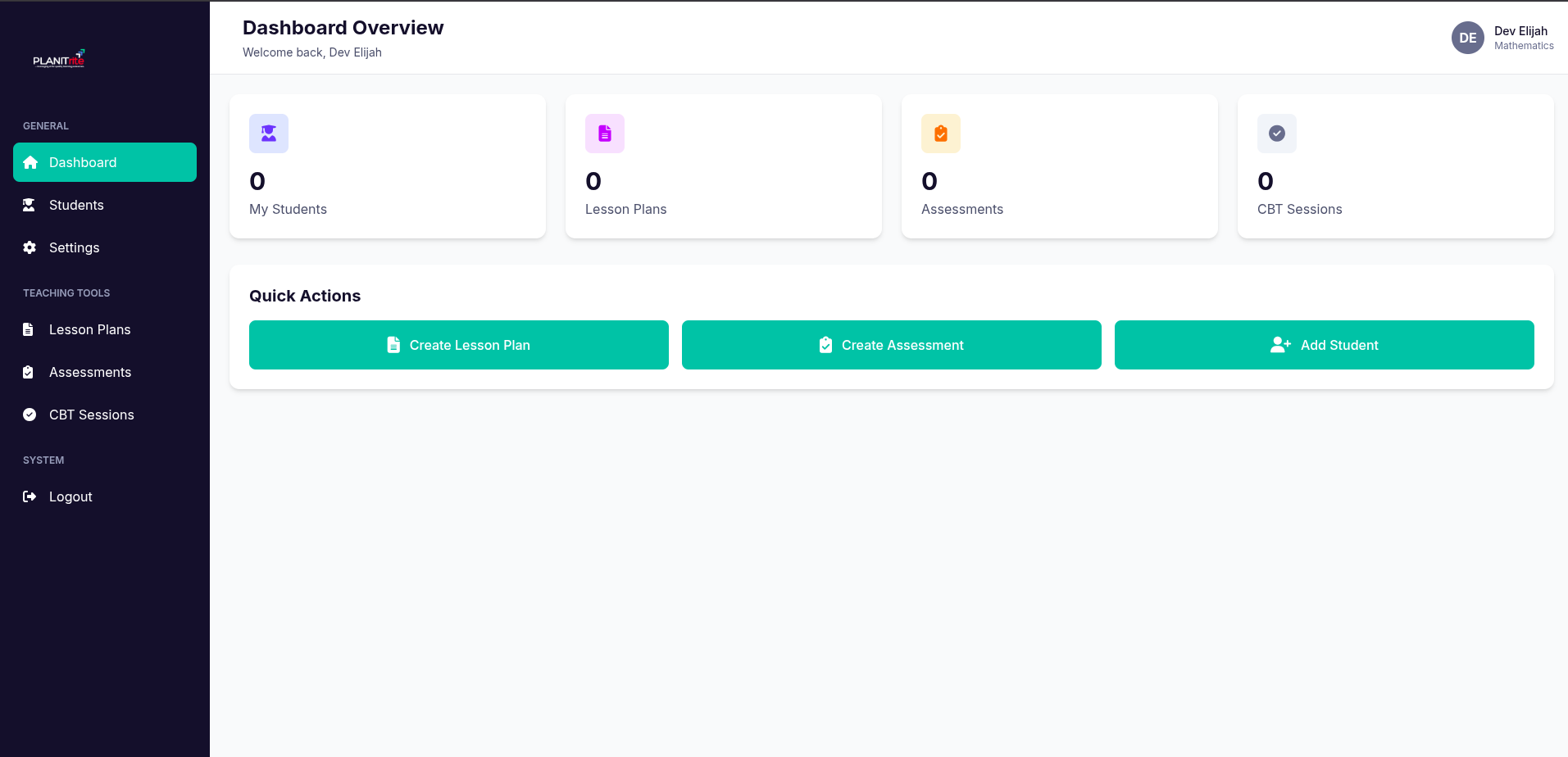Click the purple document icon on Lesson Plans card
This screenshot has width=1568, height=757.
pyautogui.click(x=605, y=134)
